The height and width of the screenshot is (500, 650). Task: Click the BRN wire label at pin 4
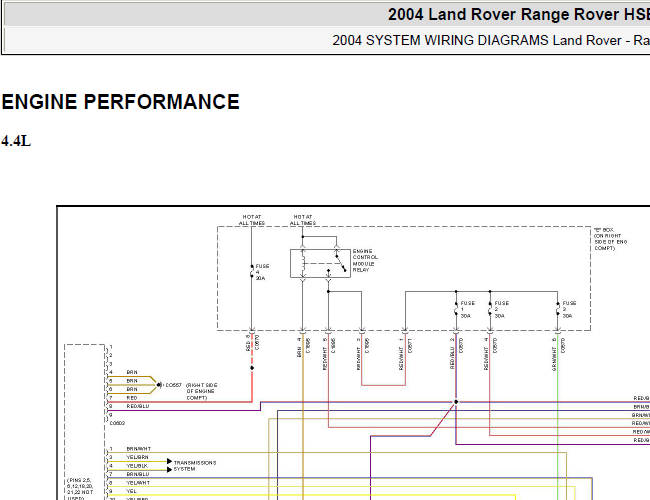pyautogui.click(x=132, y=372)
